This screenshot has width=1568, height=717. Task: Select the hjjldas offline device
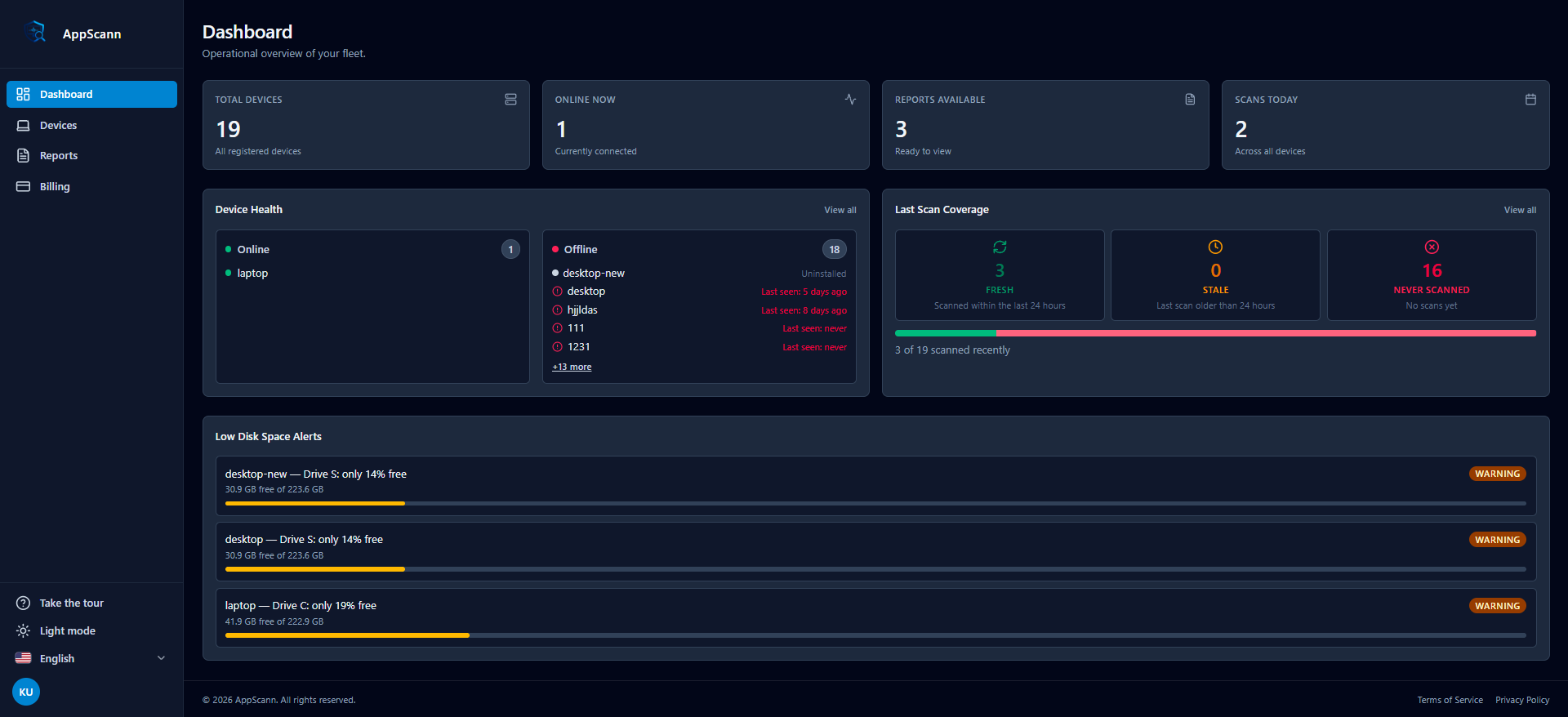pyautogui.click(x=699, y=310)
